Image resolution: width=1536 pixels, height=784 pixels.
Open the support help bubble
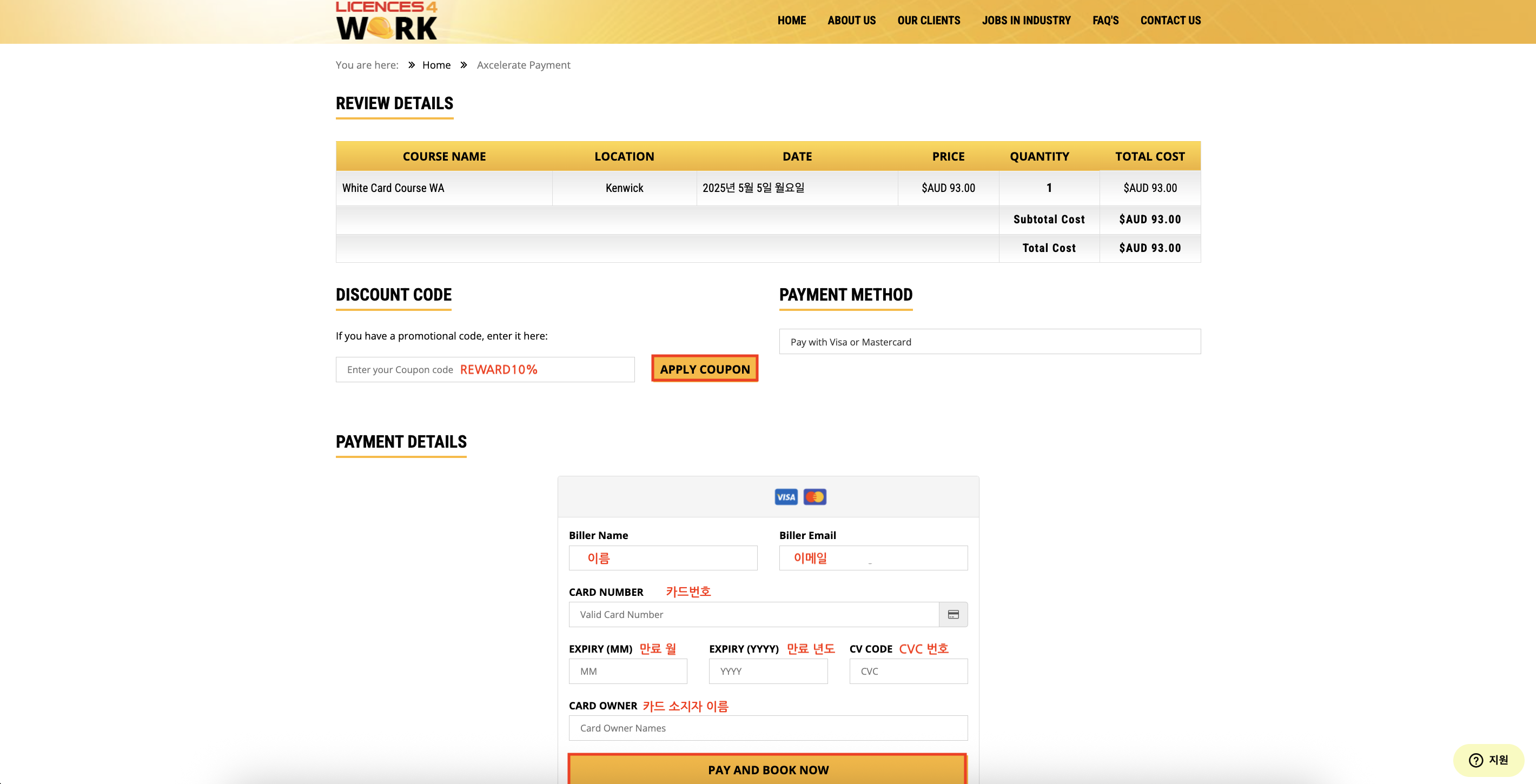1488,760
